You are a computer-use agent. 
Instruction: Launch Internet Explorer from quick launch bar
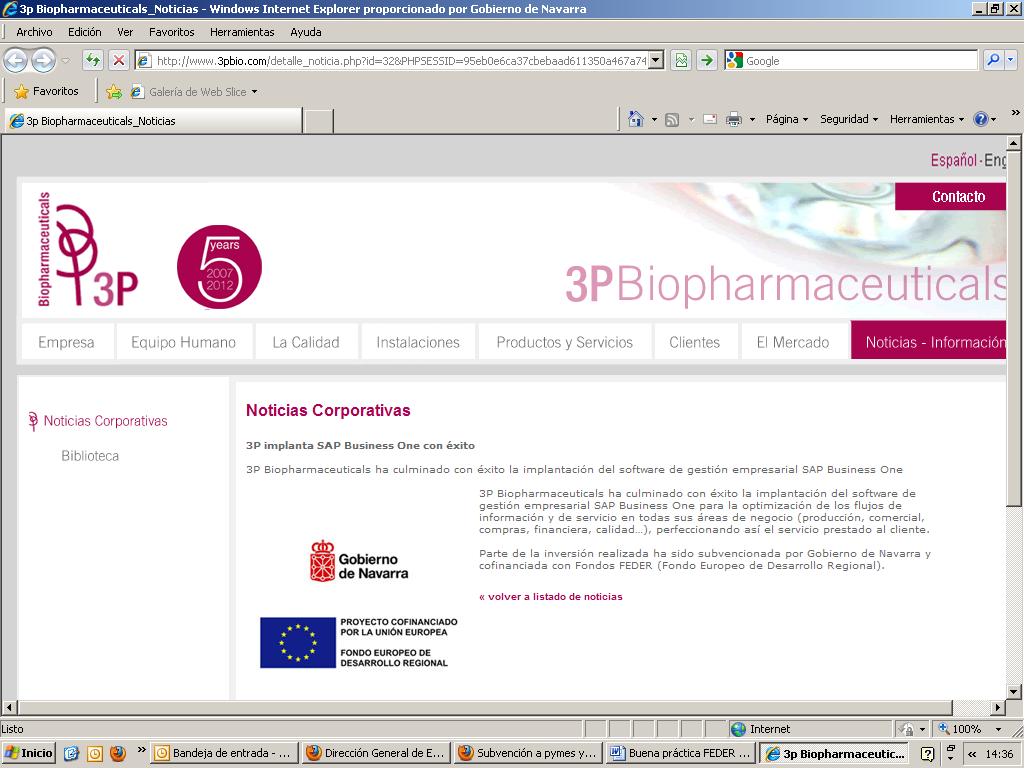pyautogui.click(x=71, y=753)
